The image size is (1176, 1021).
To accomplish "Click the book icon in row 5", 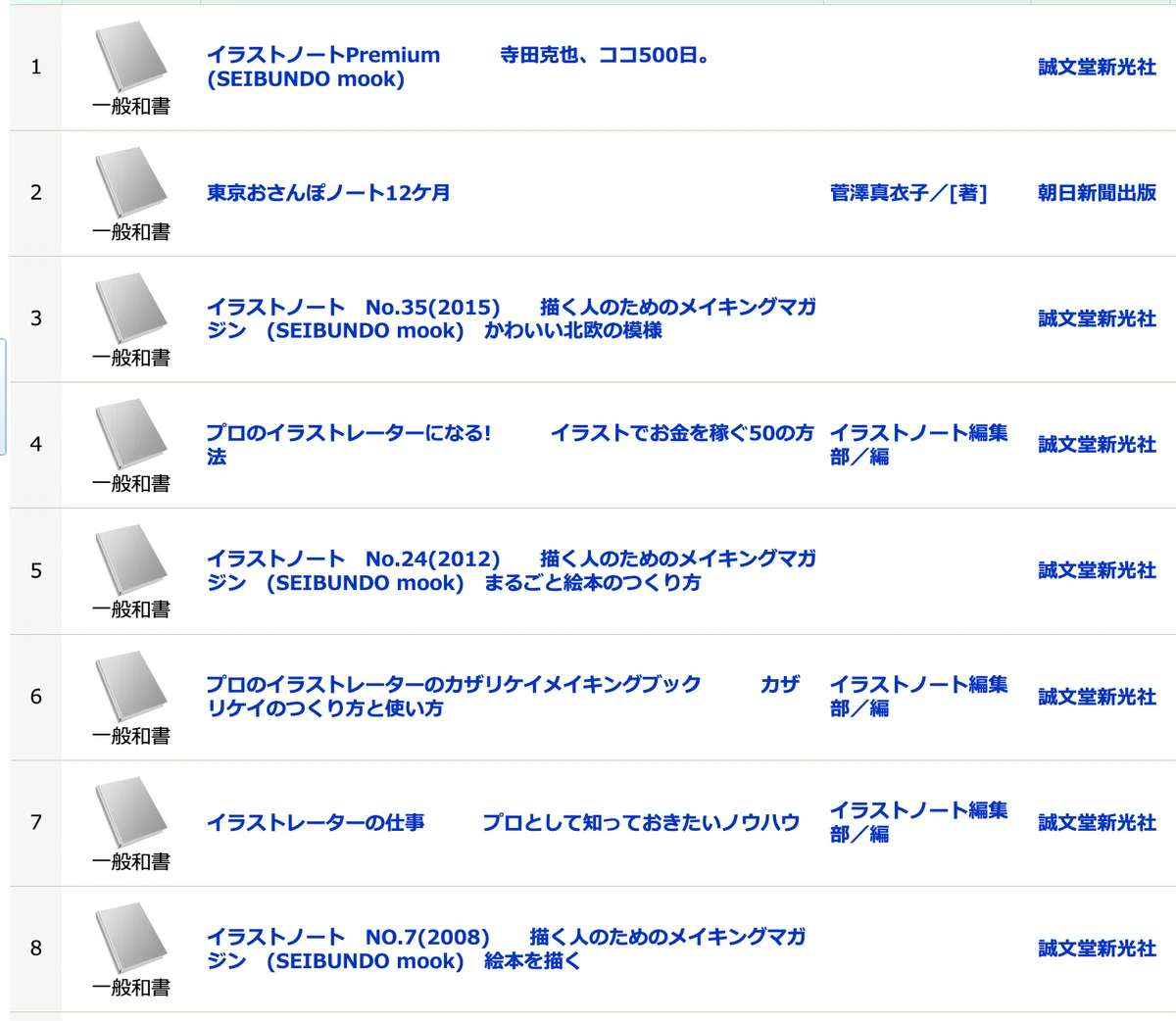I will point(131,560).
